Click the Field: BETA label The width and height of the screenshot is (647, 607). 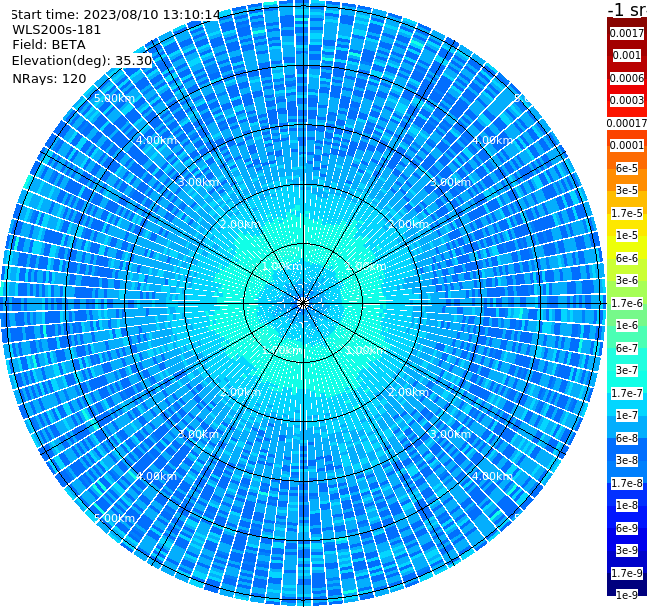click(49, 45)
